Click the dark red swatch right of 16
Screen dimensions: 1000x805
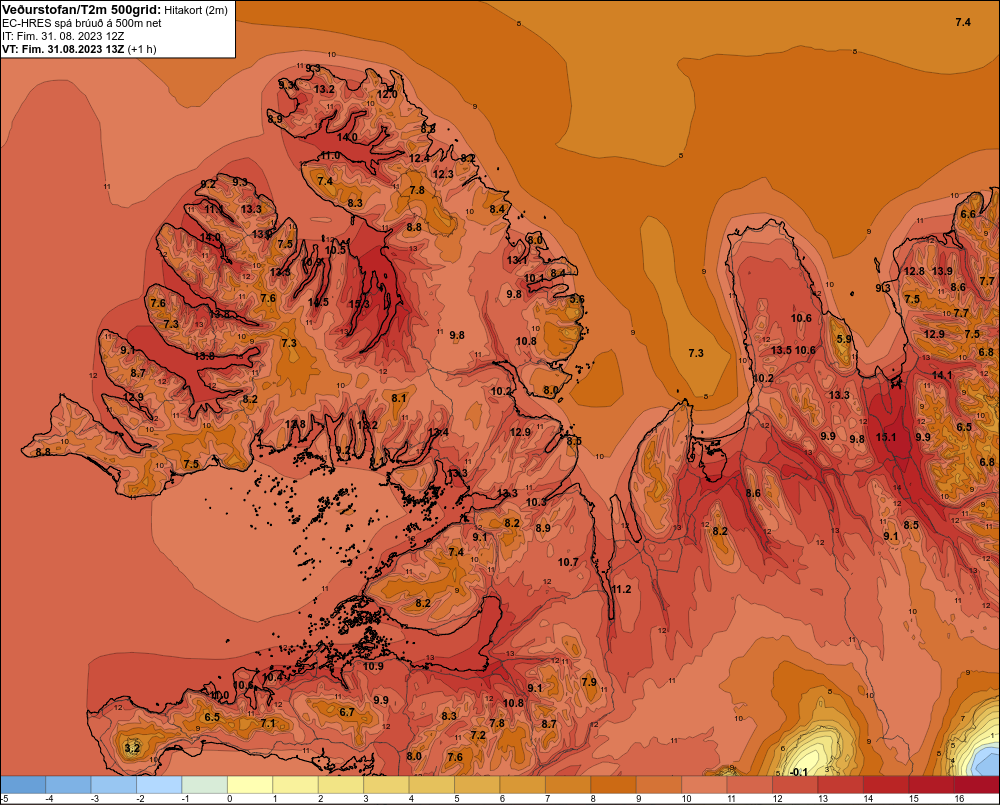[x=977, y=785]
